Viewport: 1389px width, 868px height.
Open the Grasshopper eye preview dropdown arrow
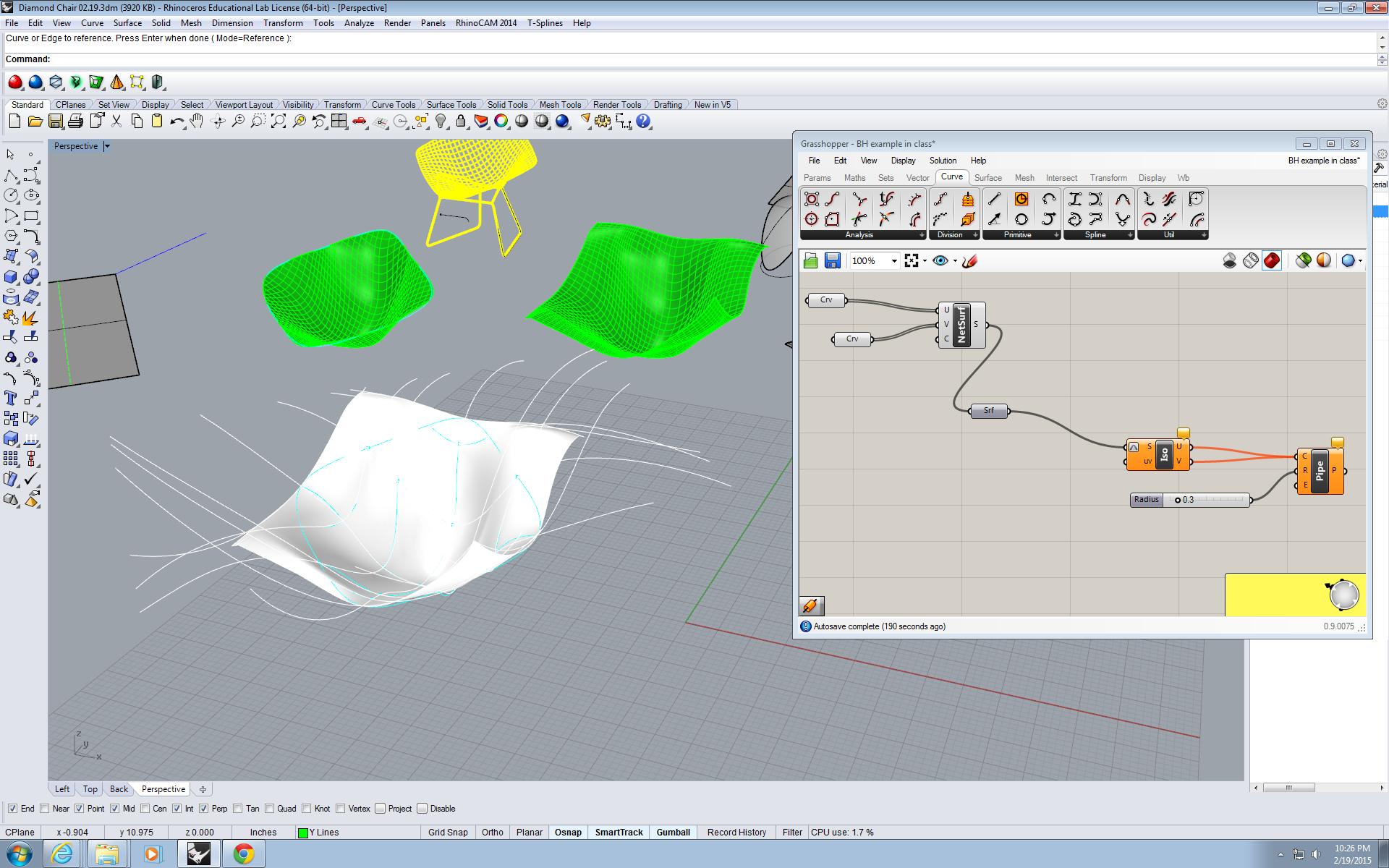(x=955, y=261)
